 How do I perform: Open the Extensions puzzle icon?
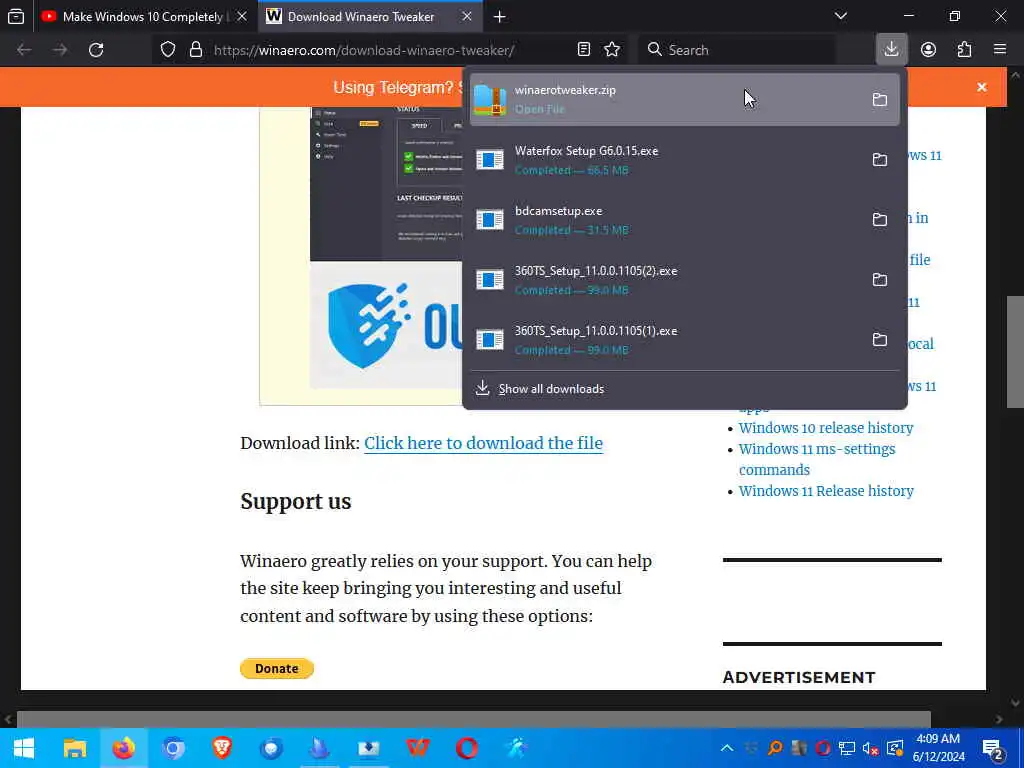[964, 50]
